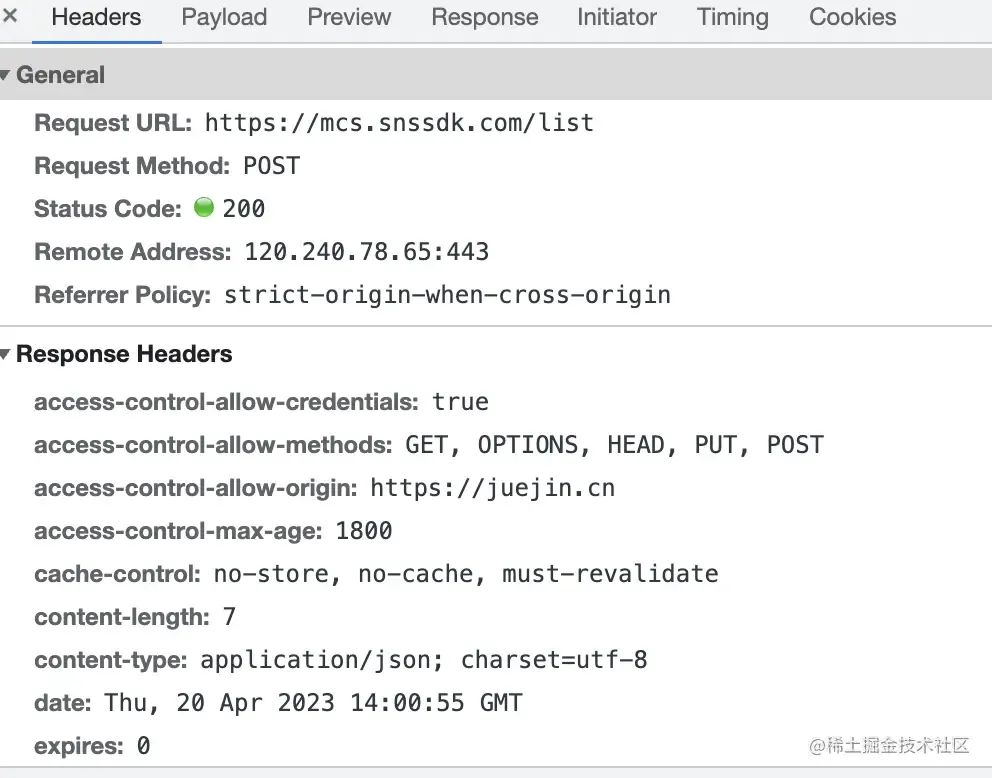Open the Initiator tab
Screen dimensions: 992x778
pyautogui.click(x=617, y=17)
